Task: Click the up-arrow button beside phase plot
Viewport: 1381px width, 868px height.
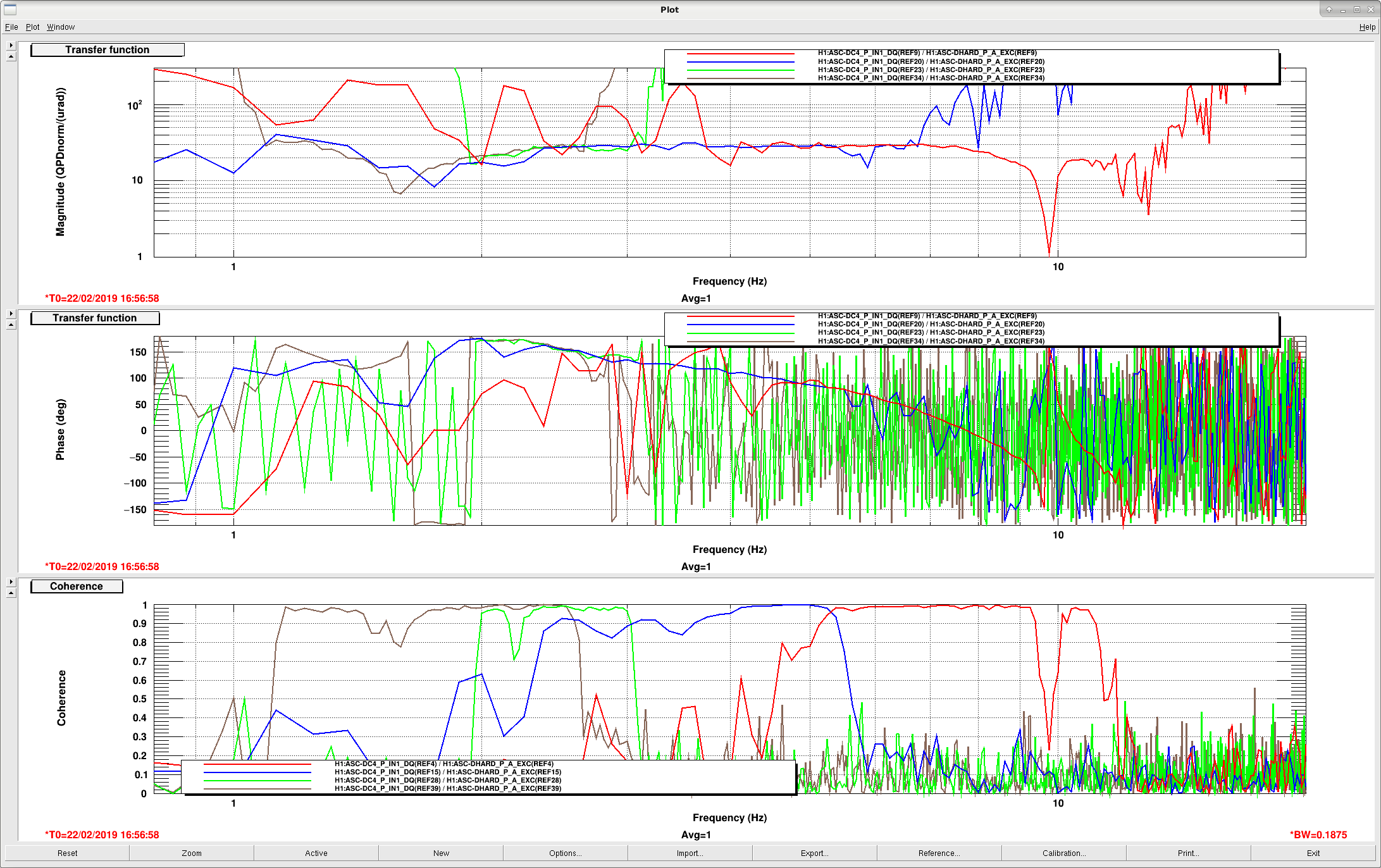Action: pyautogui.click(x=11, y=325)
